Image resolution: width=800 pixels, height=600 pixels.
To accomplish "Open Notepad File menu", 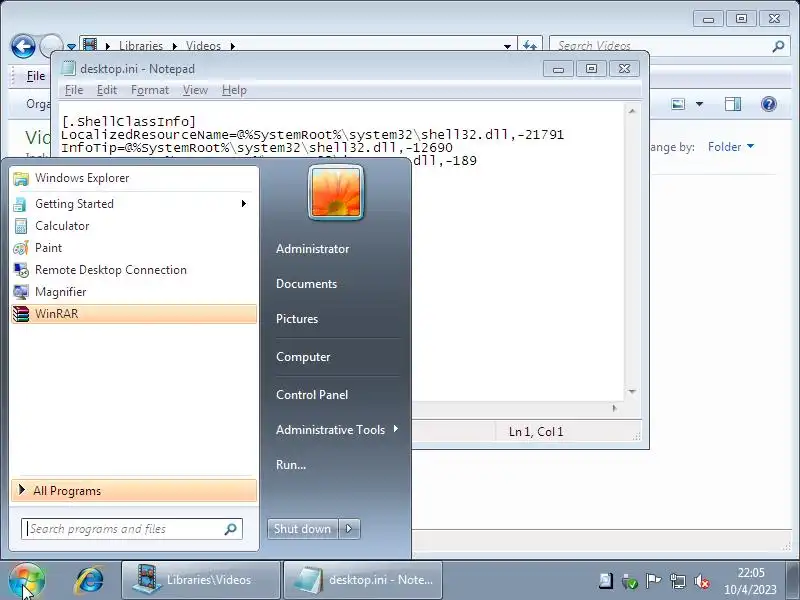I will click(74, 90).
